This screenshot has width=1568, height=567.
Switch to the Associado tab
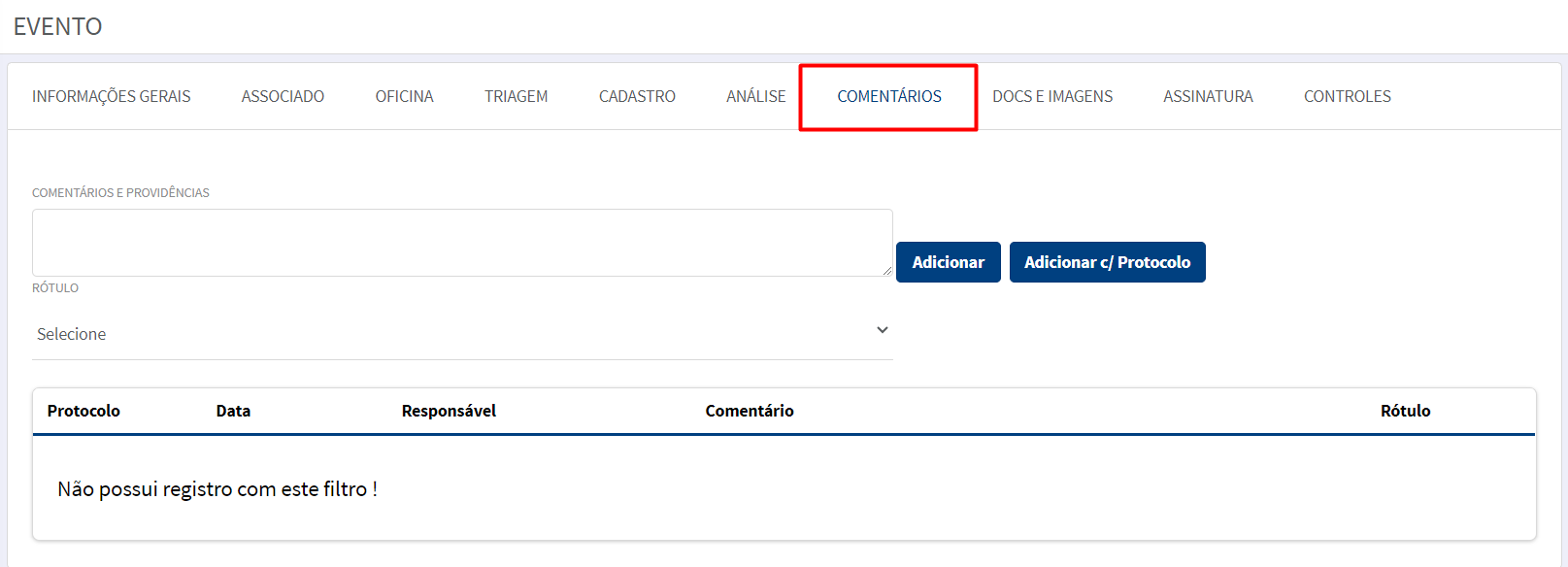point(283,96)
